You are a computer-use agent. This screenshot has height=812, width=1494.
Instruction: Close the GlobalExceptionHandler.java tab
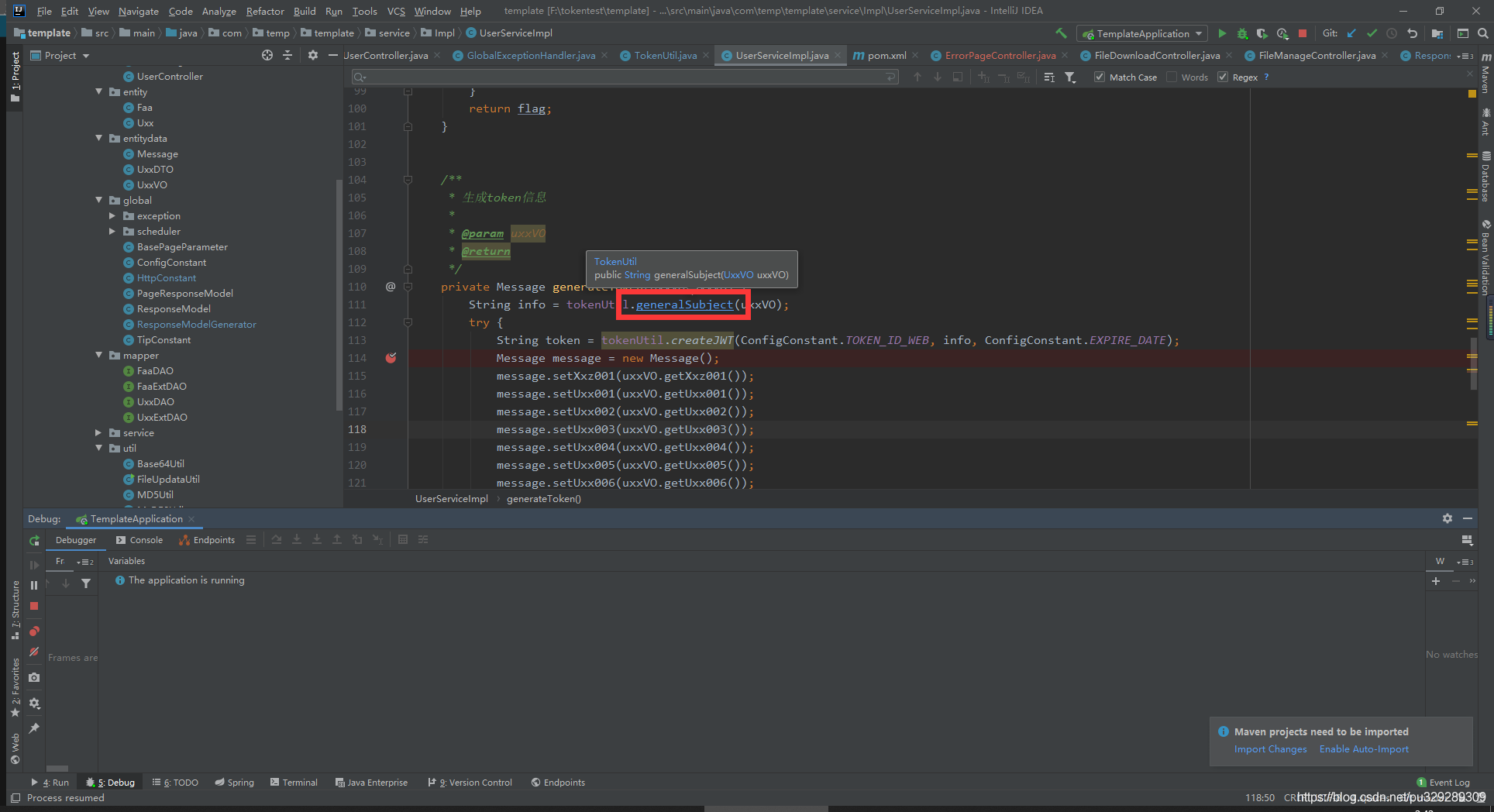point(604,55)
